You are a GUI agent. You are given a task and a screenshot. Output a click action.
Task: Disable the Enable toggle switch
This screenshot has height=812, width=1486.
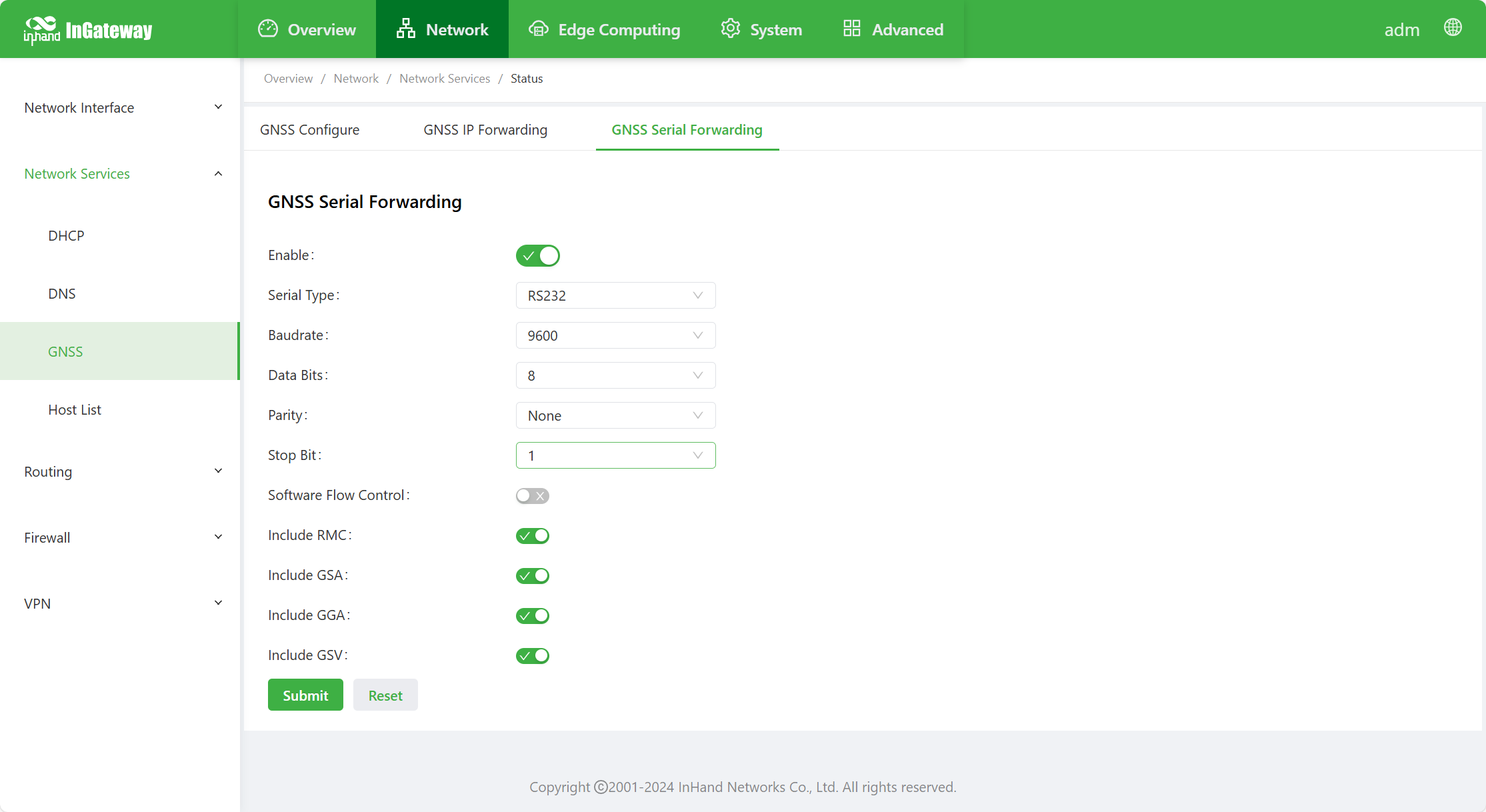tap(537, 255)
